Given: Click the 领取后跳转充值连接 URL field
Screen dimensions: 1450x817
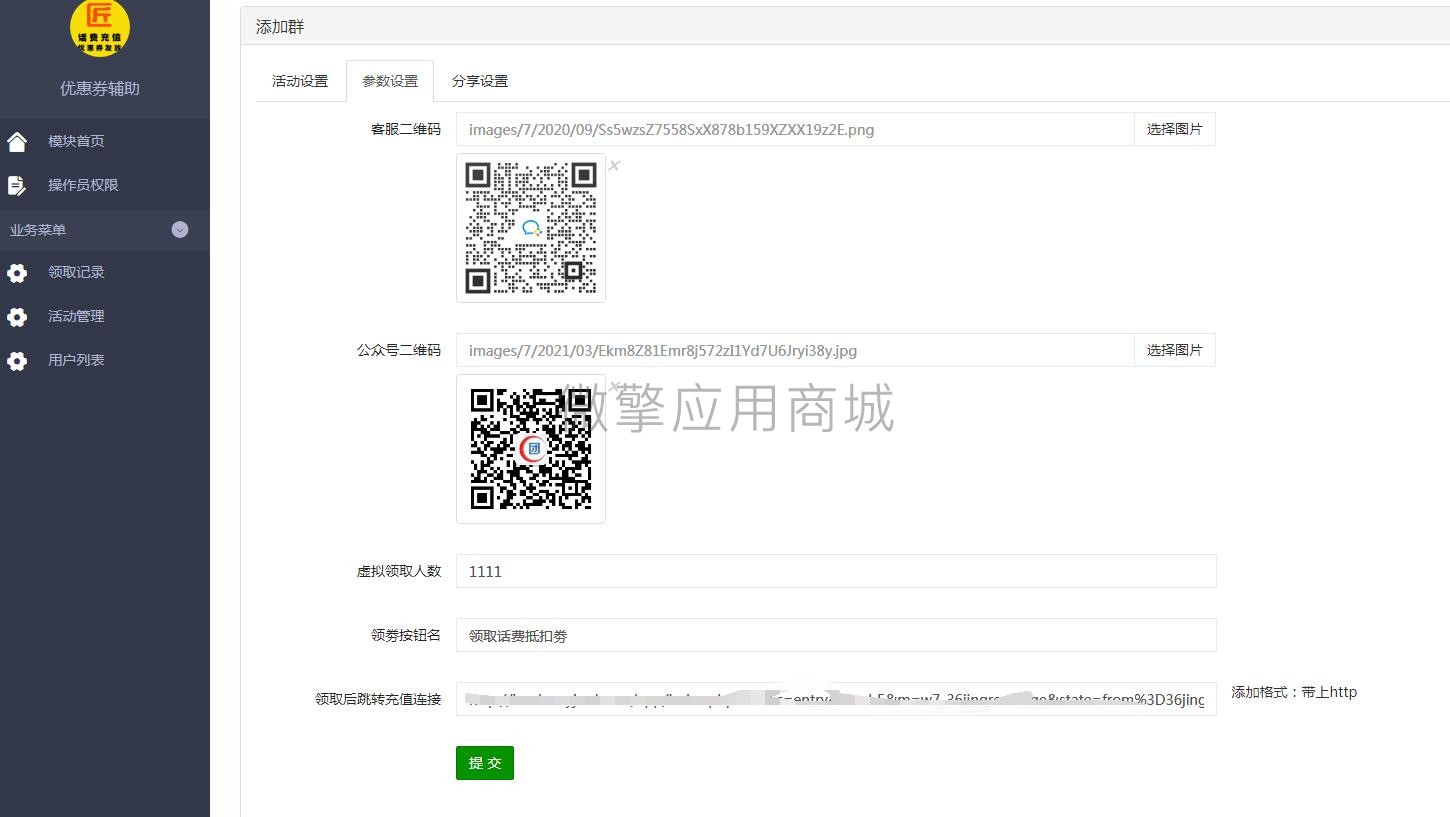Looking at the screenshot, I should pos(836,699).
